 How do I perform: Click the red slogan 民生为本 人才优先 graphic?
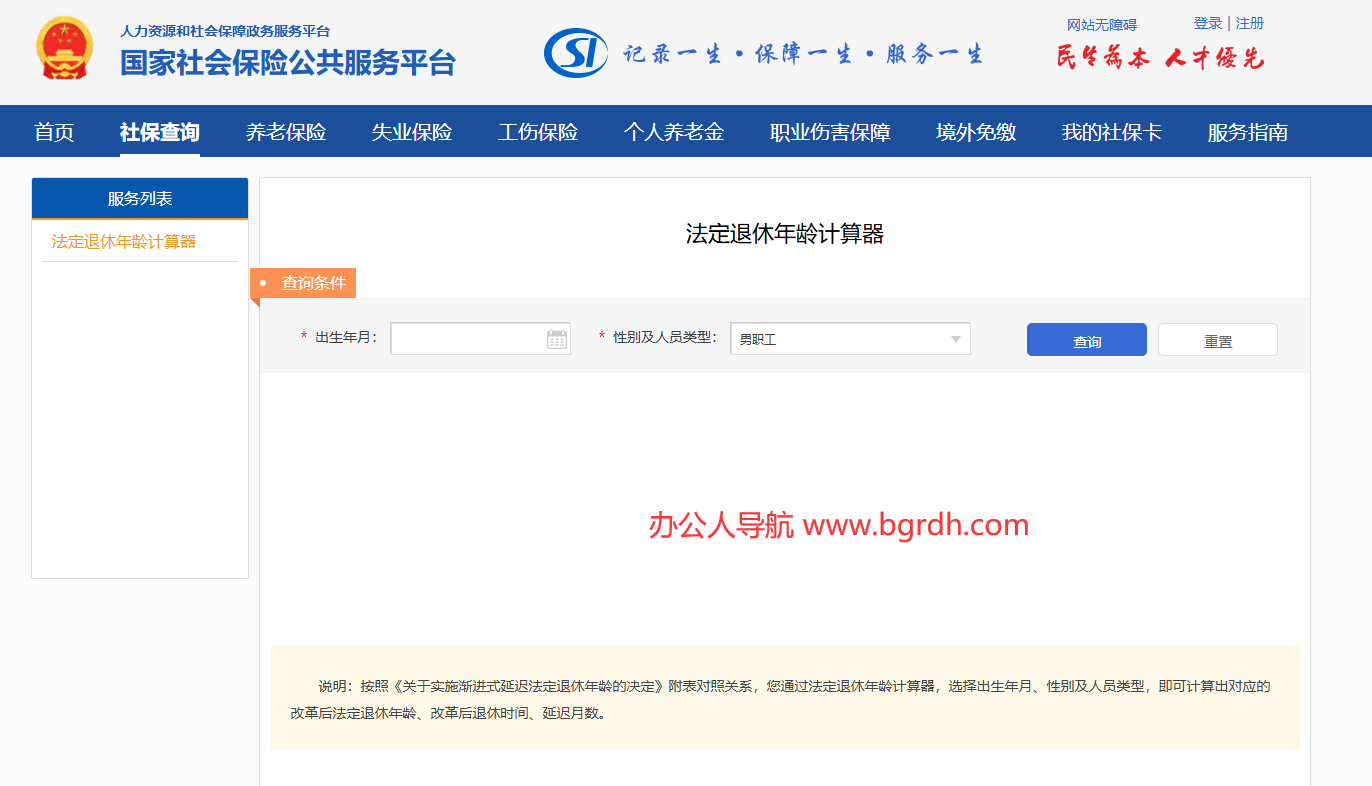(1158, 56)
